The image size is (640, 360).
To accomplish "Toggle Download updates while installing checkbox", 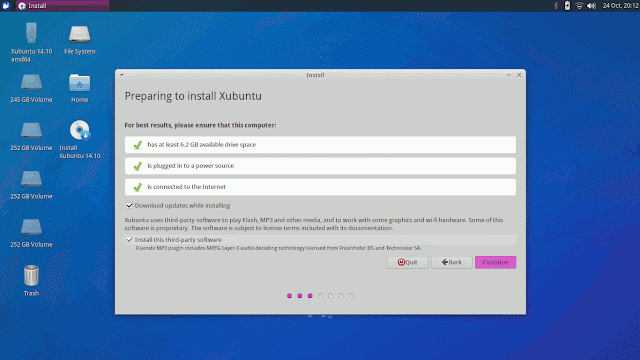I will 129,205.
